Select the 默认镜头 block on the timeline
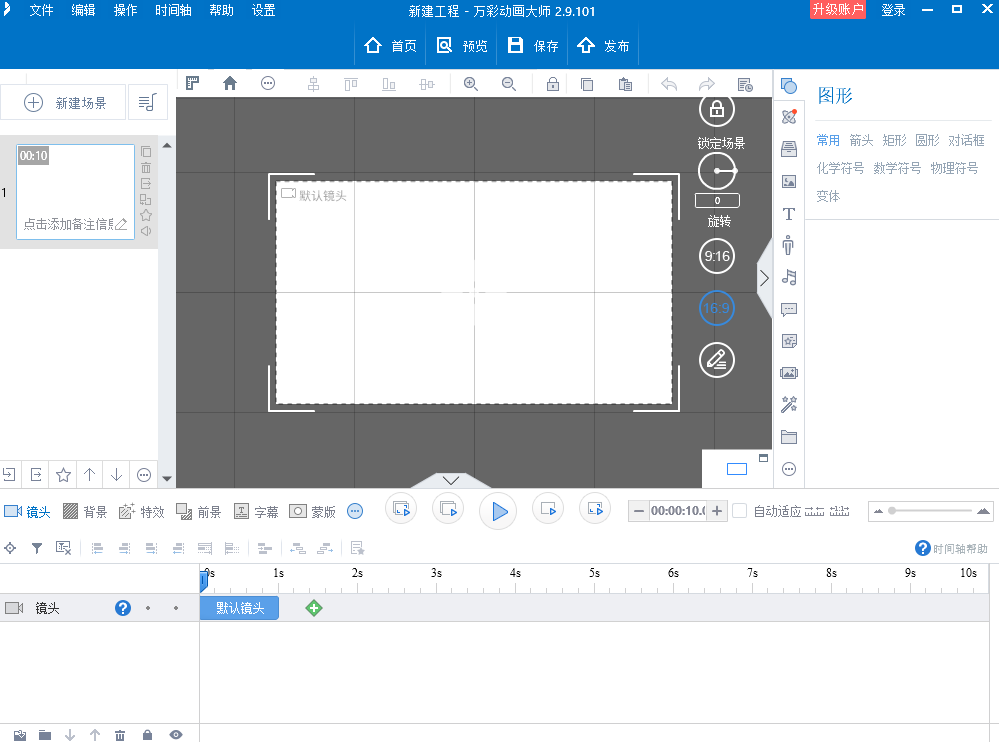Viewport: 999px width, 742px height. 239,607
